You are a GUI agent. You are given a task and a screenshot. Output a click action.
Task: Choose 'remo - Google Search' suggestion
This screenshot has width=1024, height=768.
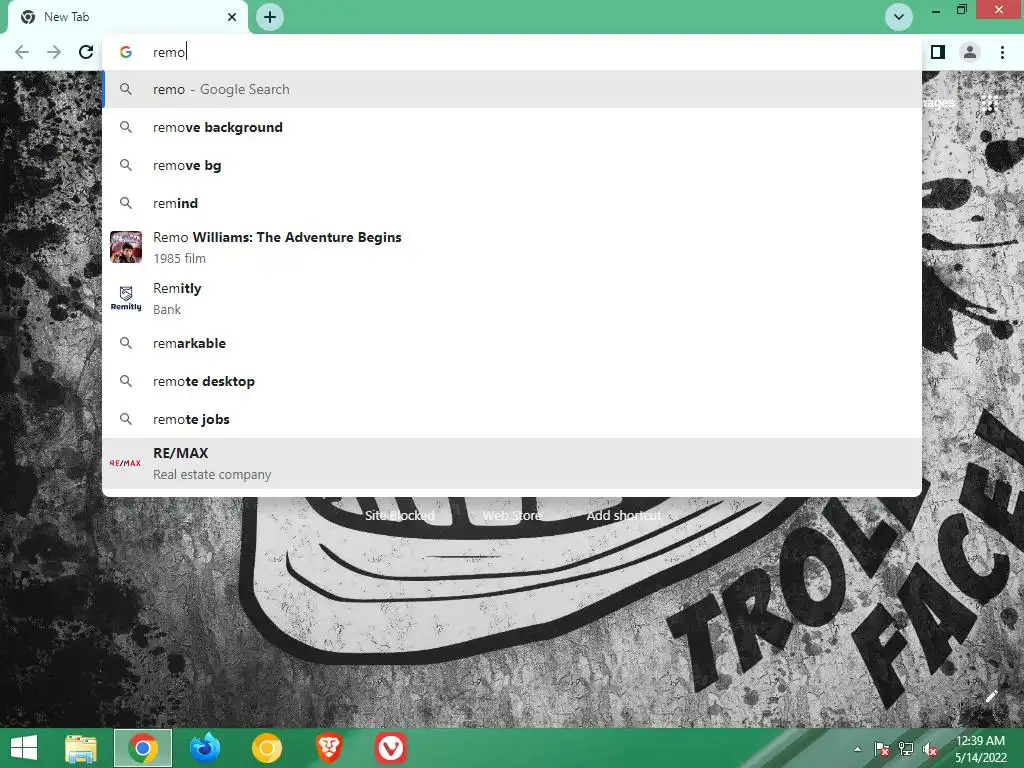pos(512,89)
